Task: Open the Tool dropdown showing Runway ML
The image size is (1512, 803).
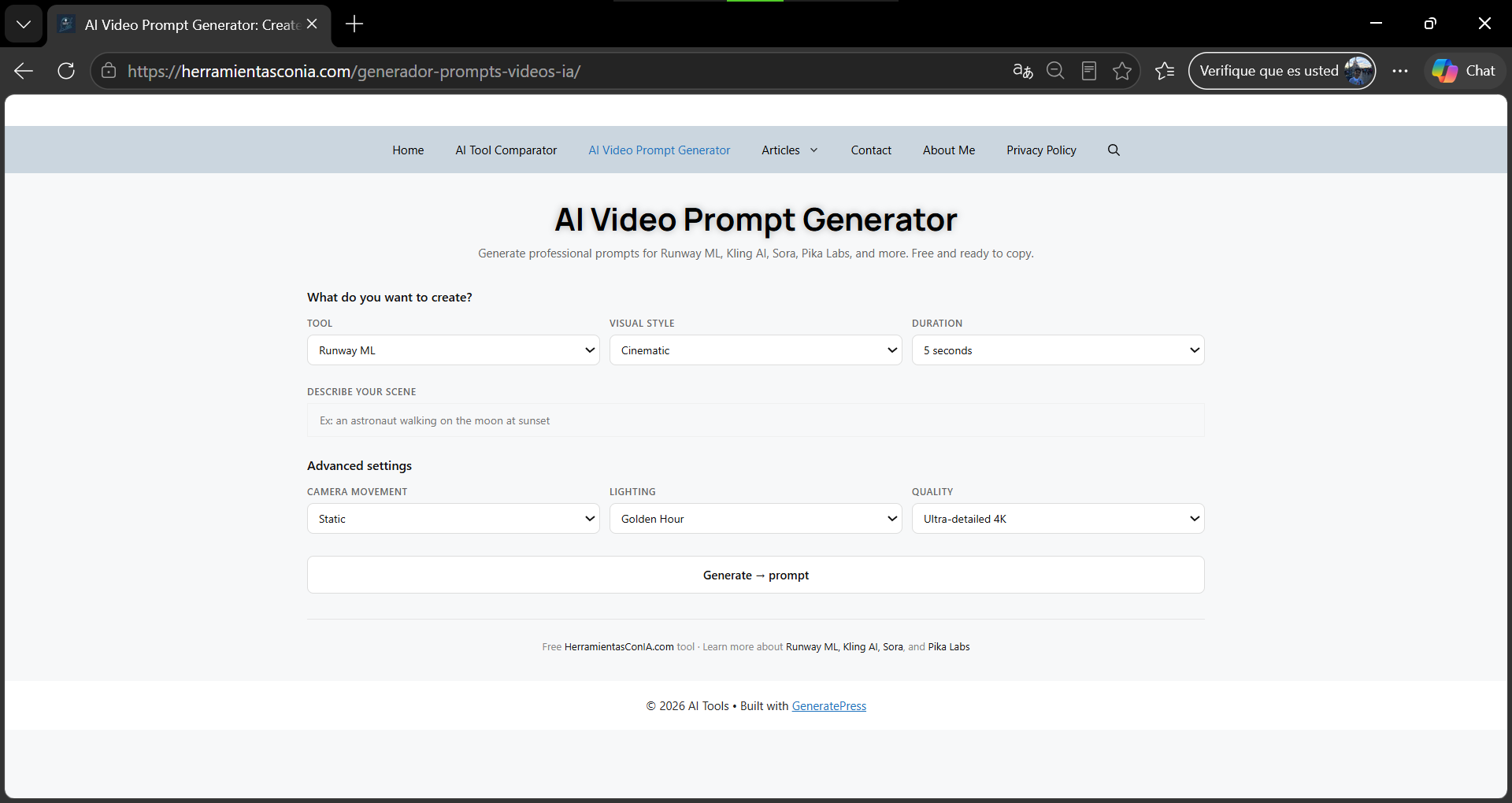Action: (454, 350)
